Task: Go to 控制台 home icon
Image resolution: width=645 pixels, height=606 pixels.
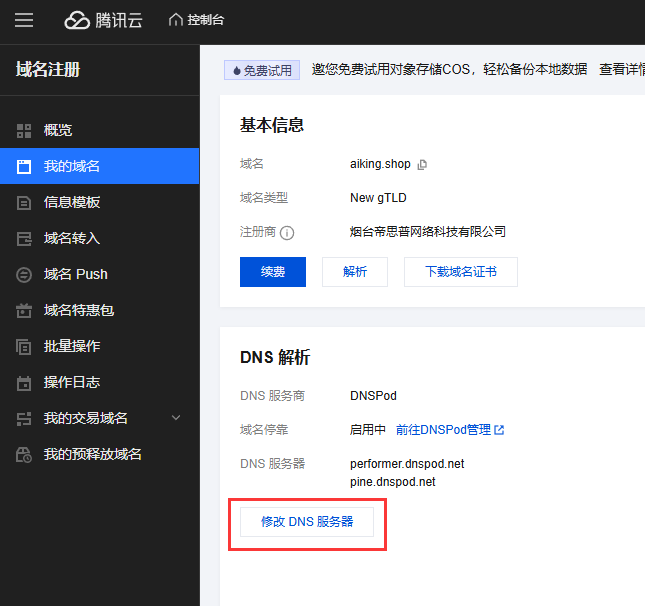Action: [176, 19]
